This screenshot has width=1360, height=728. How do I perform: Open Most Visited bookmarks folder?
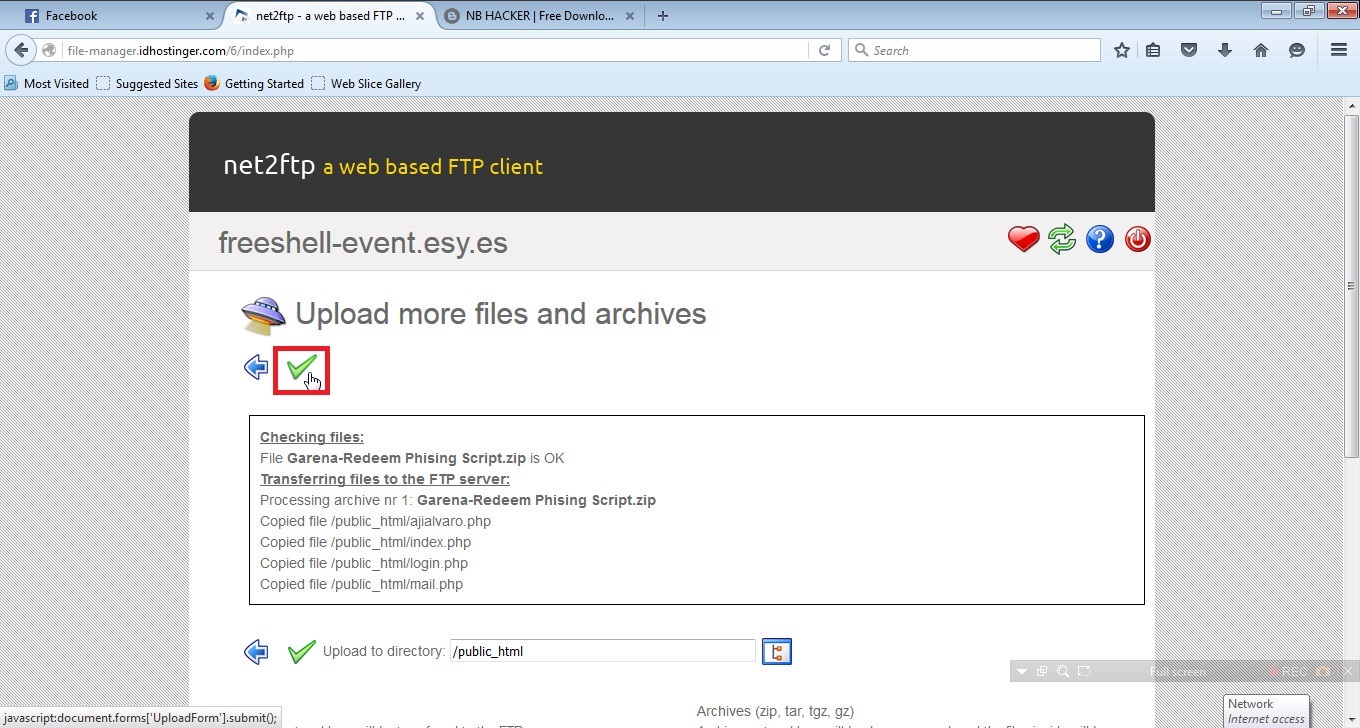pos(47,84)
